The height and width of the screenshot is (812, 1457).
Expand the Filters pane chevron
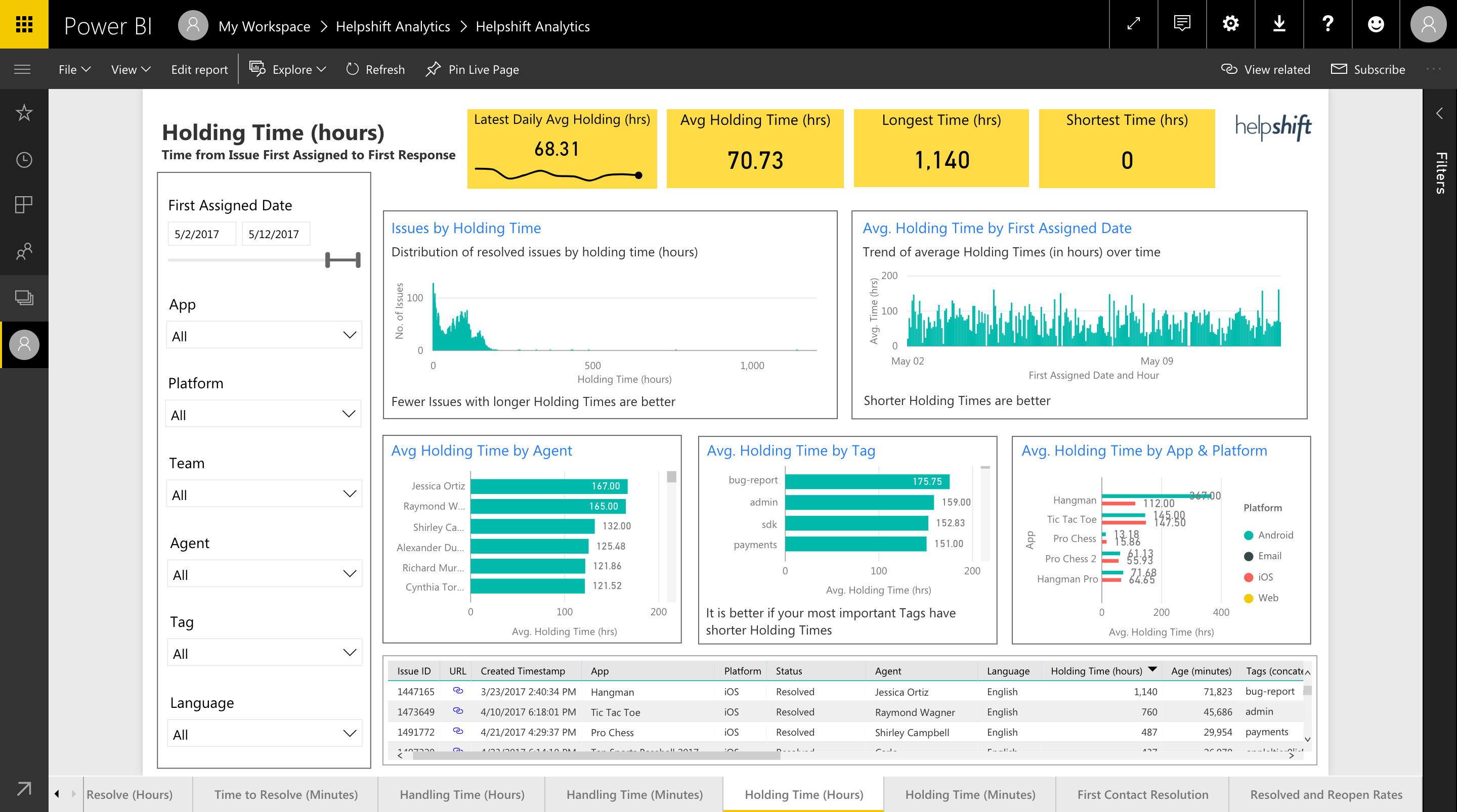[1439, 113]
